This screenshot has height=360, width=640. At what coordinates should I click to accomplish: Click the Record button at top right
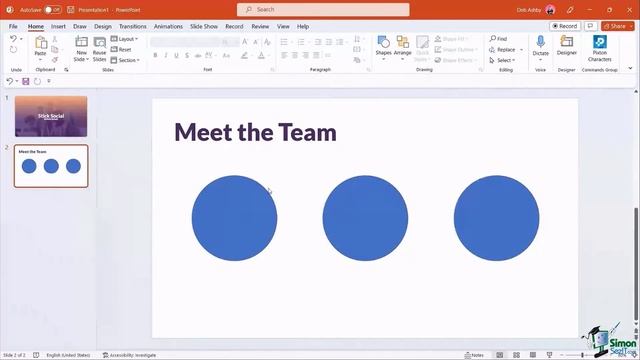(x=565, y=26)
